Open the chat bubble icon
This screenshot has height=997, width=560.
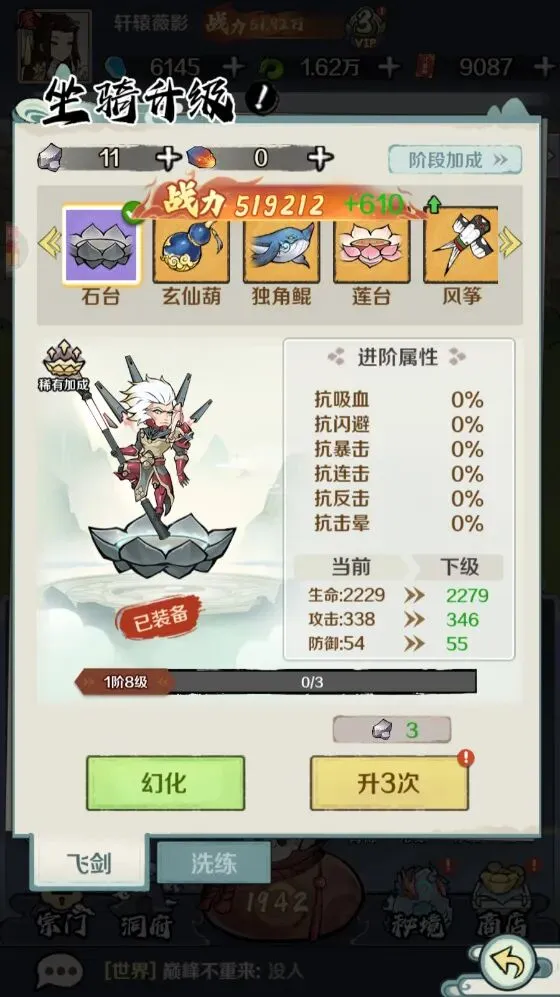60,972
